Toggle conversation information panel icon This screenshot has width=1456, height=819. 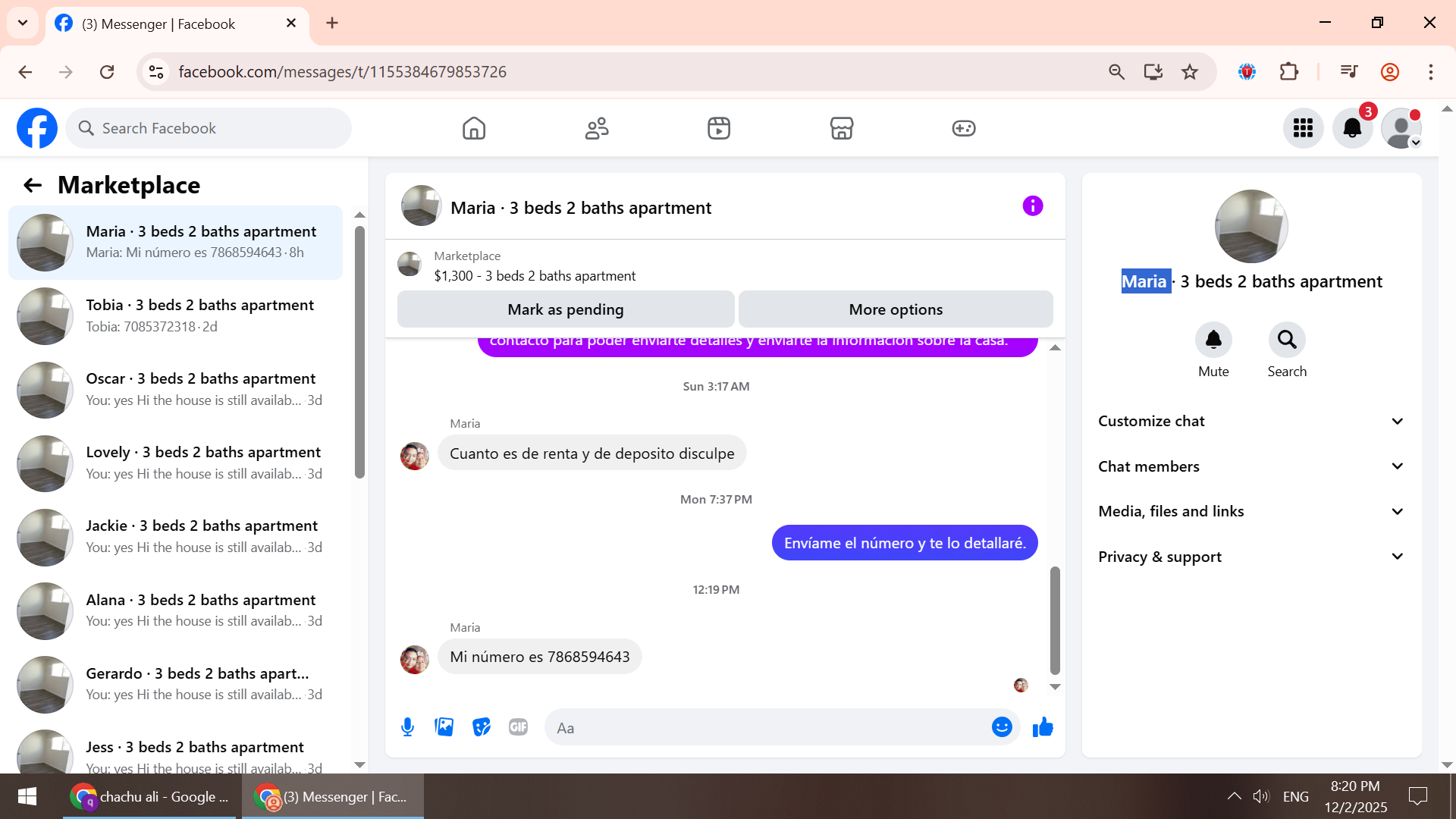pyautogui.click(x=1032, y=206)
